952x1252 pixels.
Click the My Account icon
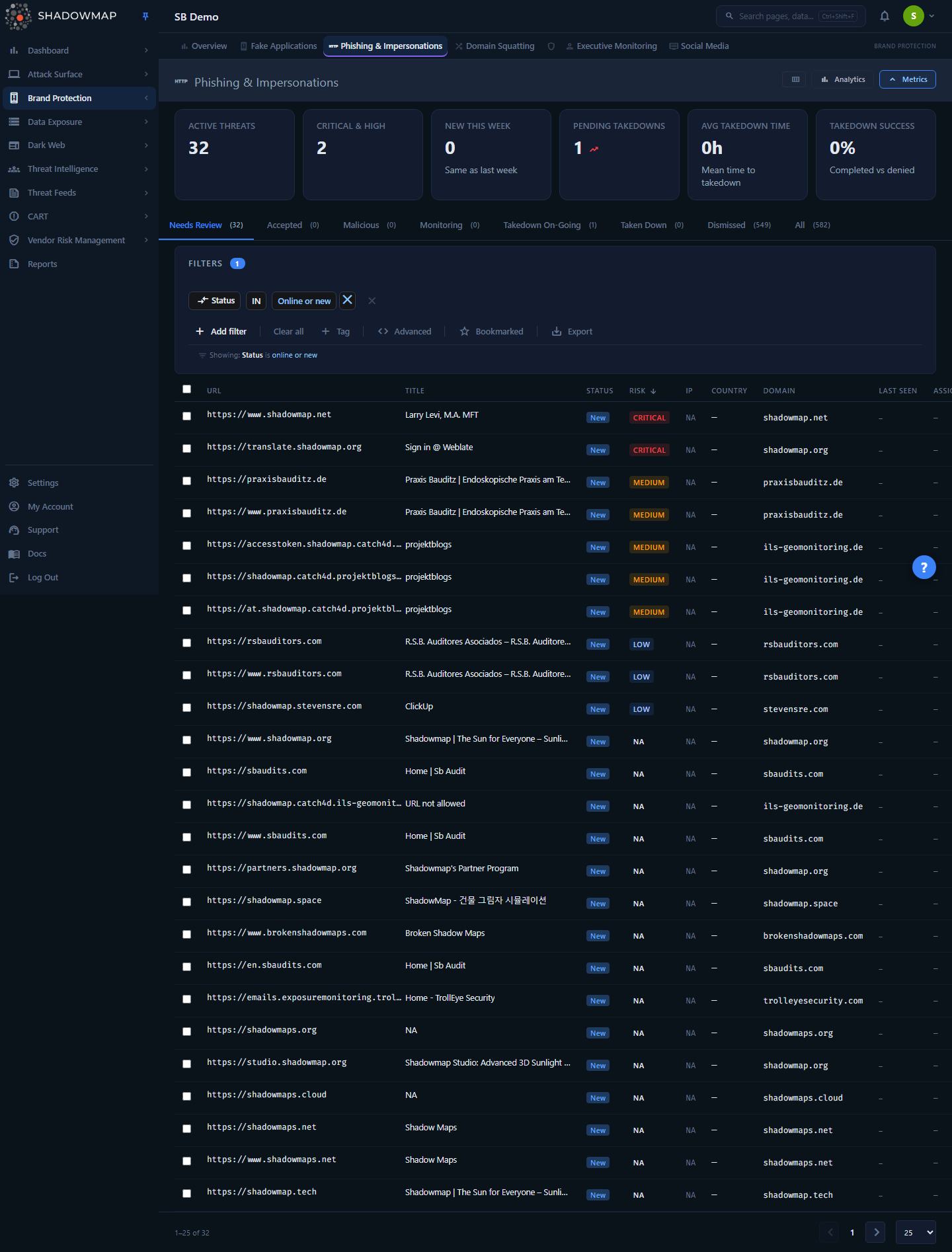pyautogui.click(x=14, y=506)
